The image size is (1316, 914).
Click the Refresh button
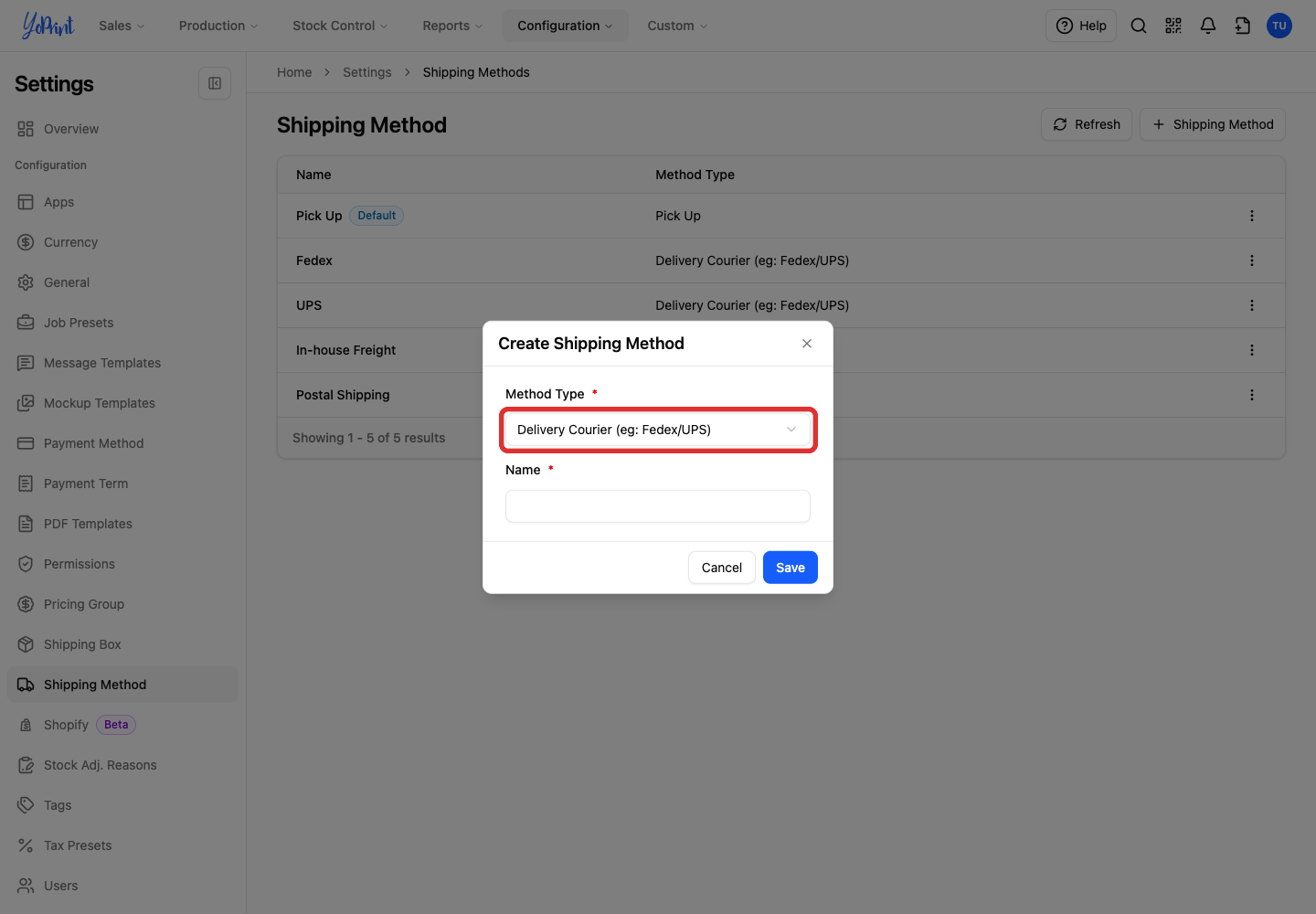[x=1087, y=124]
